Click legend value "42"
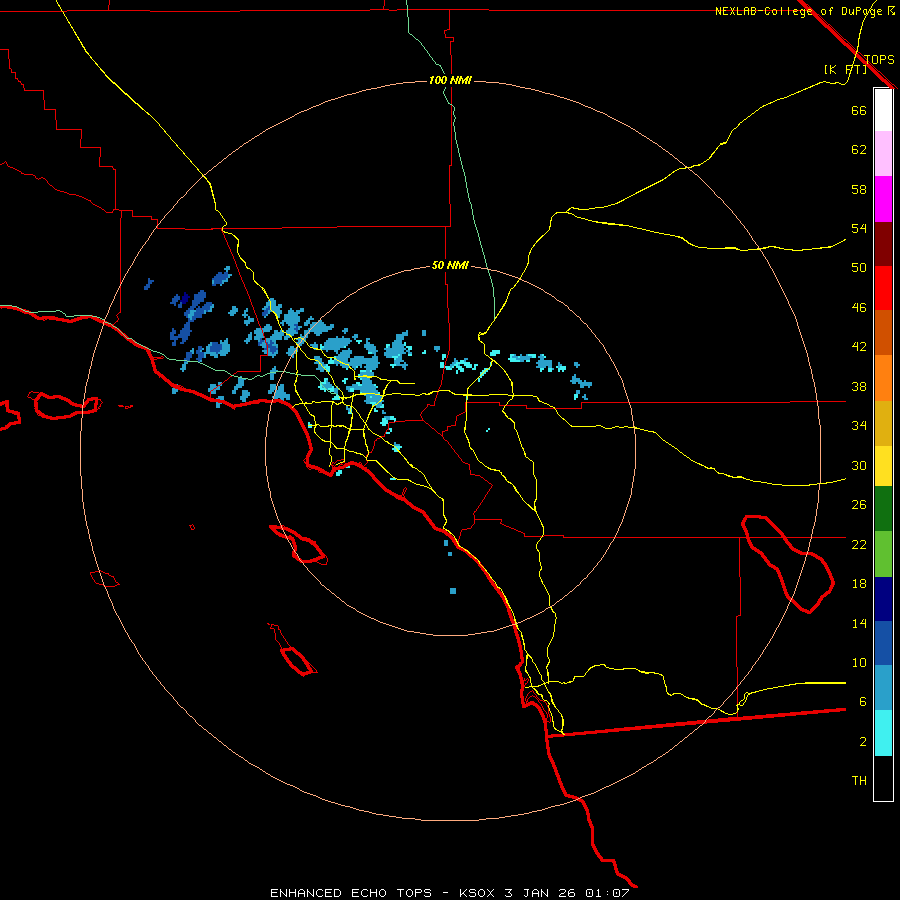Screen dimensions: 900x900 point(859,347)
